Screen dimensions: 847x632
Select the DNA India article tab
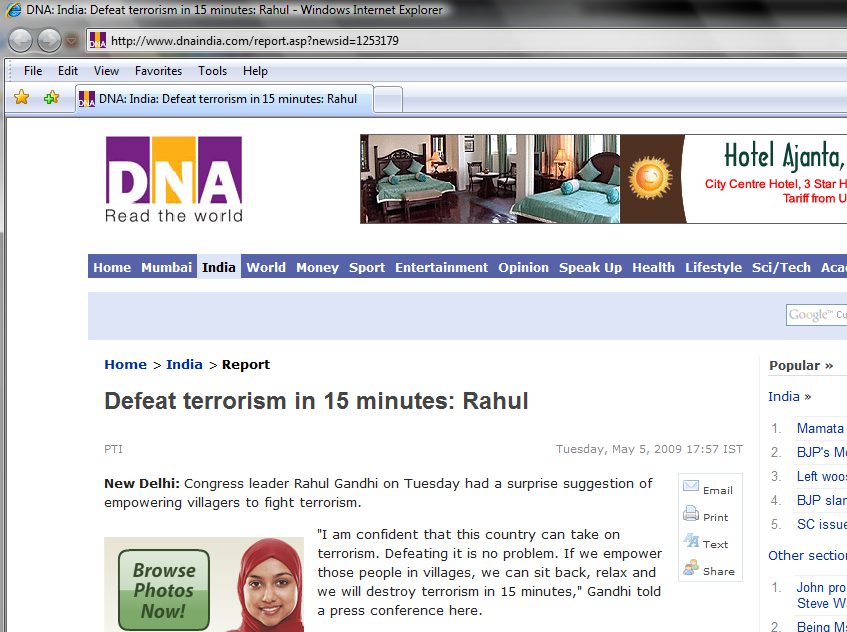[x=224, y=99]
